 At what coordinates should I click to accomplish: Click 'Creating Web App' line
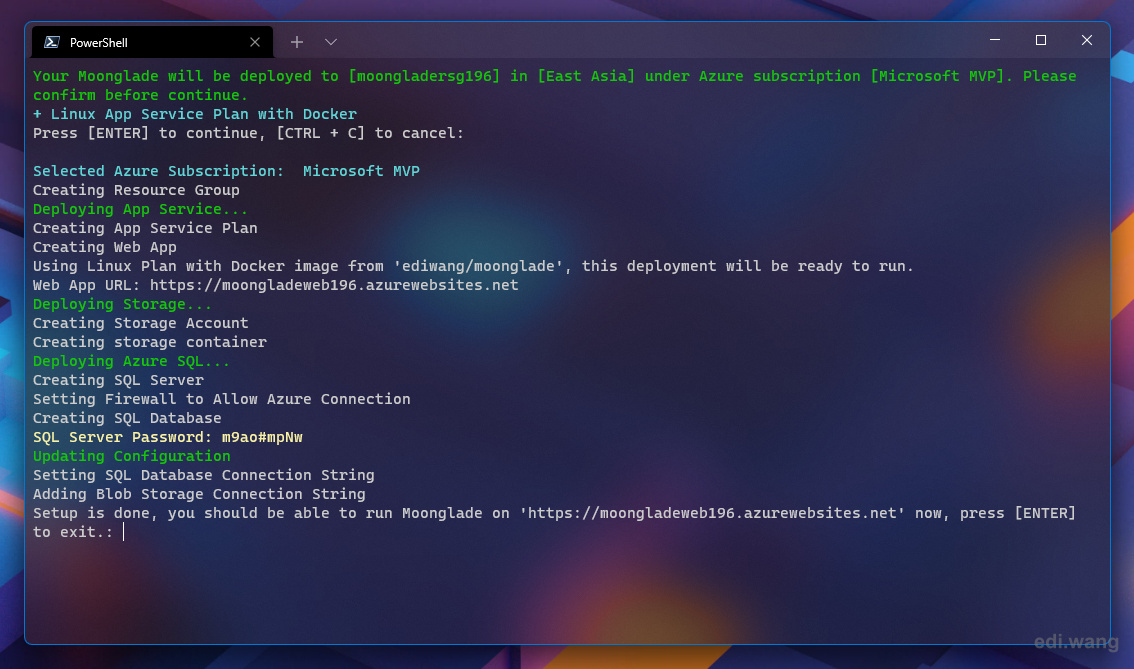click(x=104, y=247)
